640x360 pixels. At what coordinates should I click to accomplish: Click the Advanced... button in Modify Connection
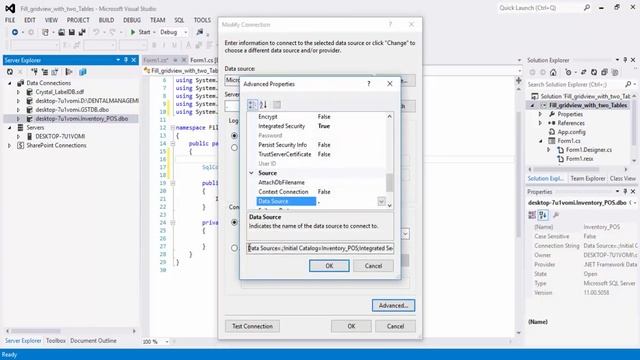393,305
